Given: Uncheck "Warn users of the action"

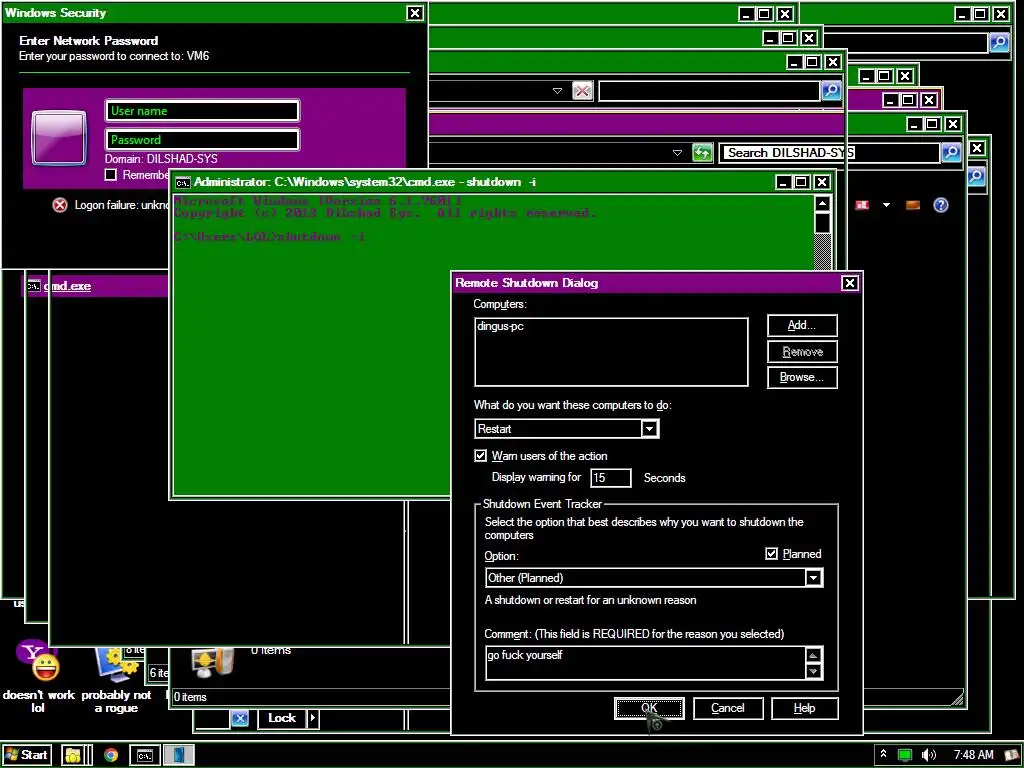Looking at the screenshot, I should tap(481, 456).
